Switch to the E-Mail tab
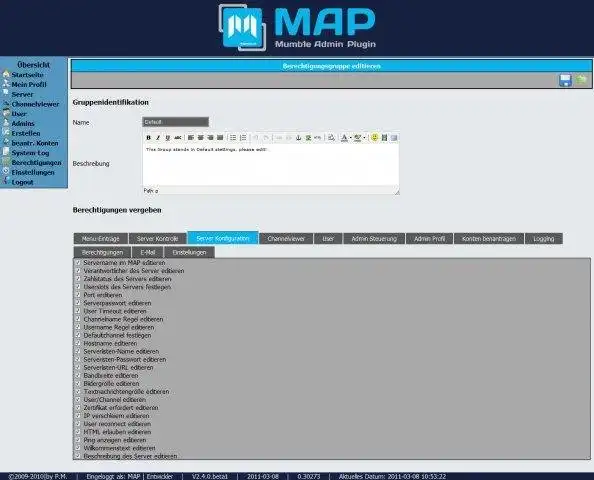The height and width of the screenshot is (480, 594). point(148,252)
